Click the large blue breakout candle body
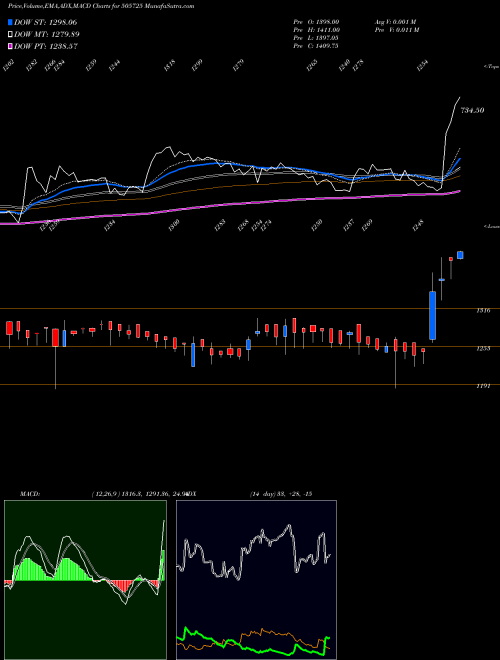 [x=432, y=315]
